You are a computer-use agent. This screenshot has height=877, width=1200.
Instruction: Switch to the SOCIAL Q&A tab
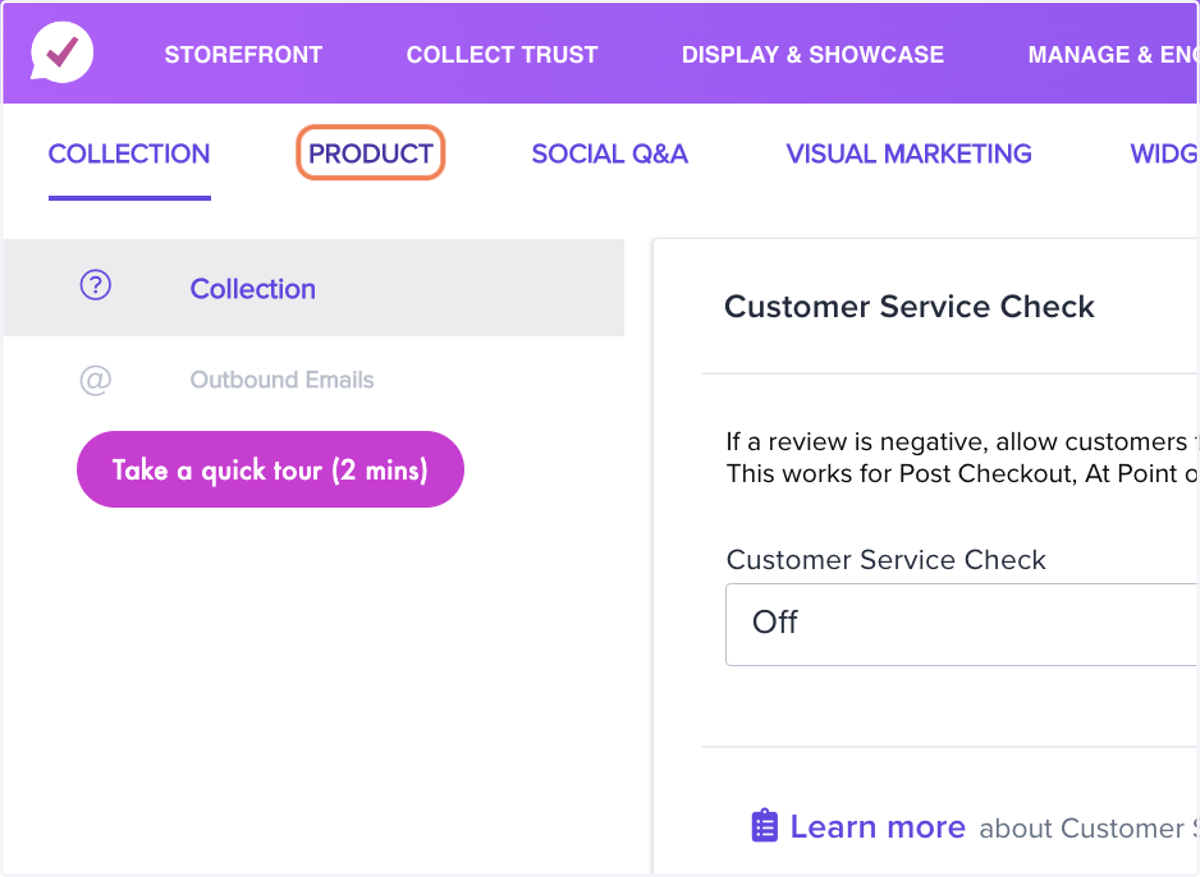[610, 154]
